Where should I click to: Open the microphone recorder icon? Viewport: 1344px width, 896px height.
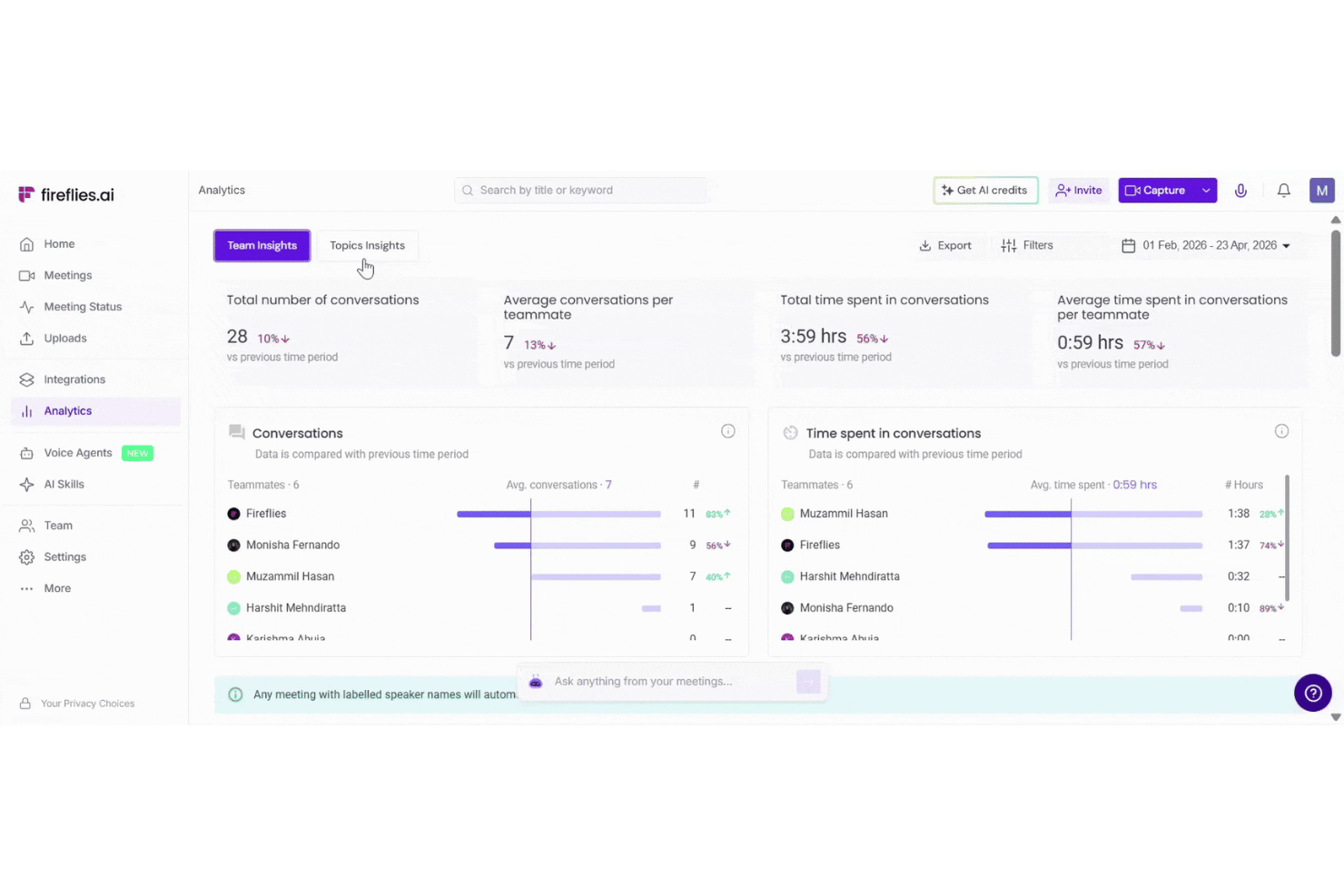click(x=1240, y=191)
